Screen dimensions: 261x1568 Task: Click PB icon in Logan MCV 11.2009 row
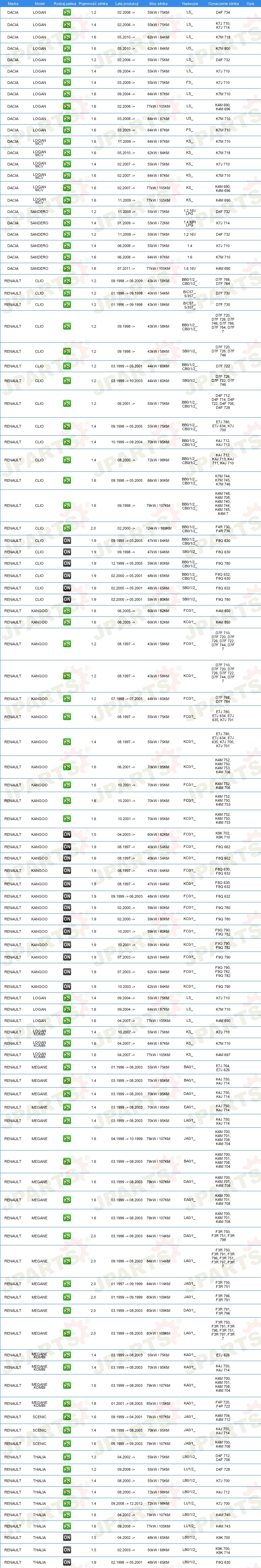pos(67,200)
